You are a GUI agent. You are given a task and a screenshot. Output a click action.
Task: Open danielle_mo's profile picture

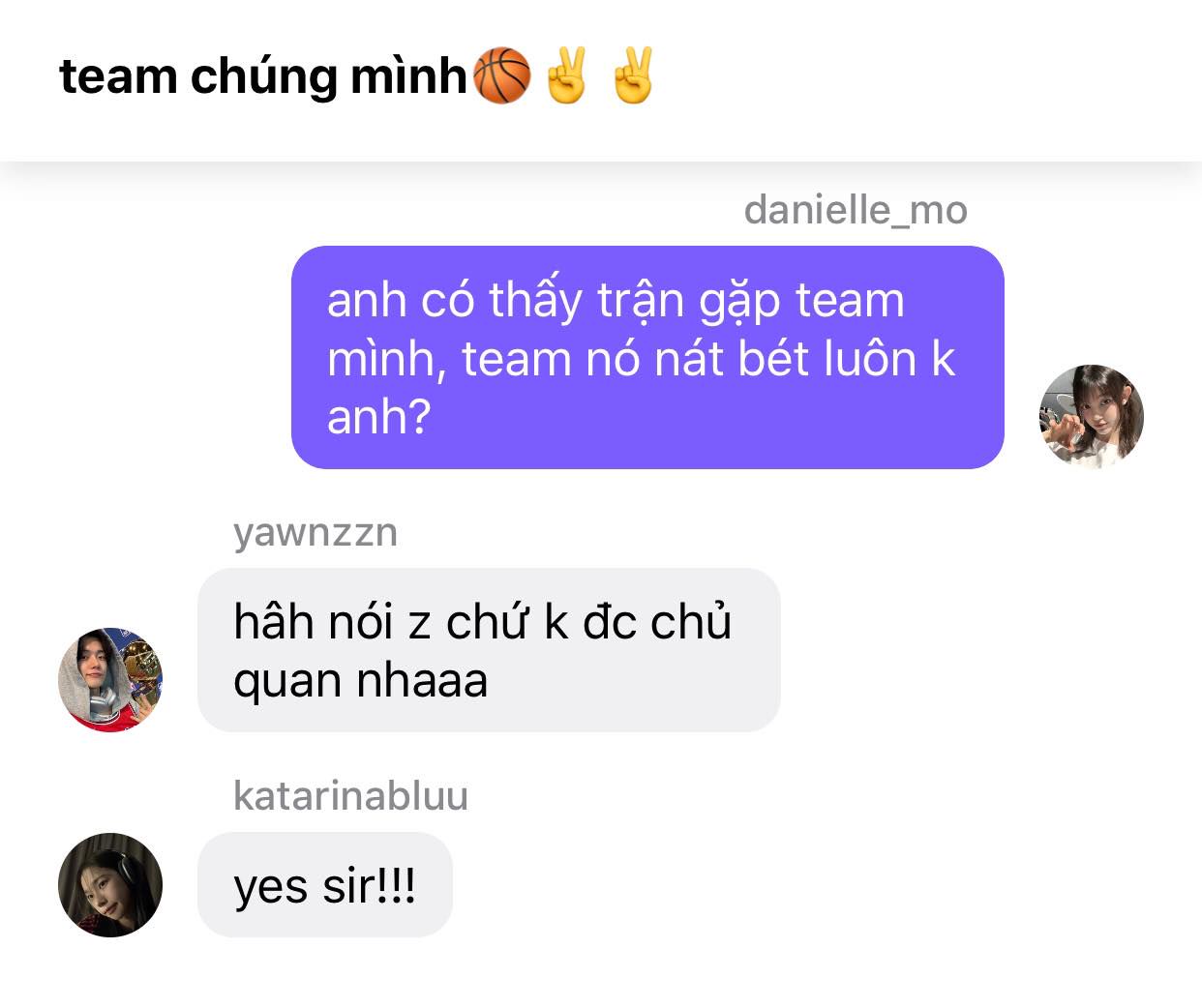tap(1092, 417)
